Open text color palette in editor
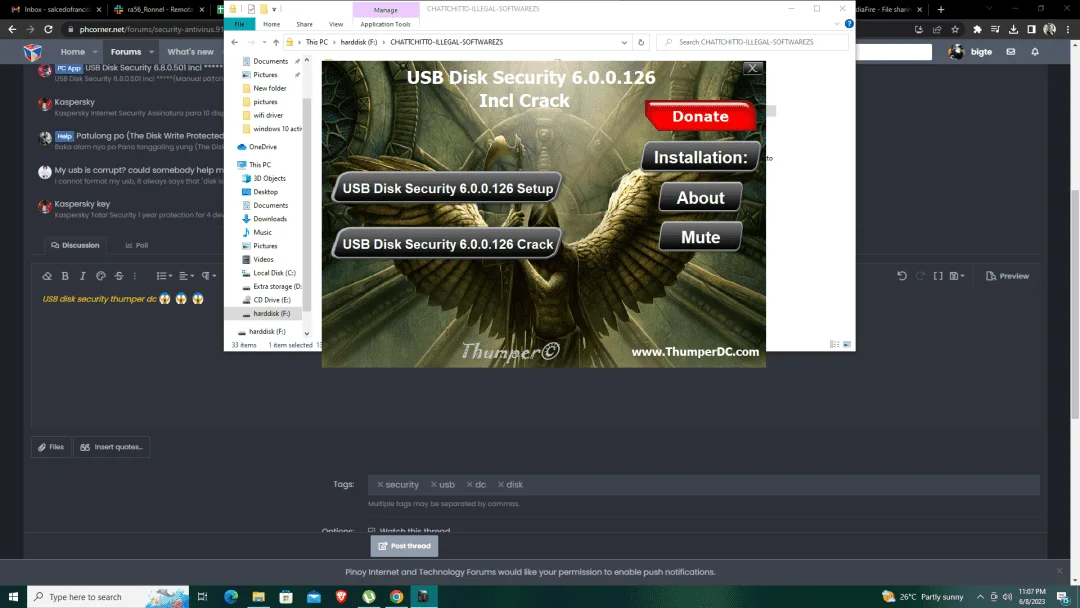1080x608 pixels. [x=101, y=276]
